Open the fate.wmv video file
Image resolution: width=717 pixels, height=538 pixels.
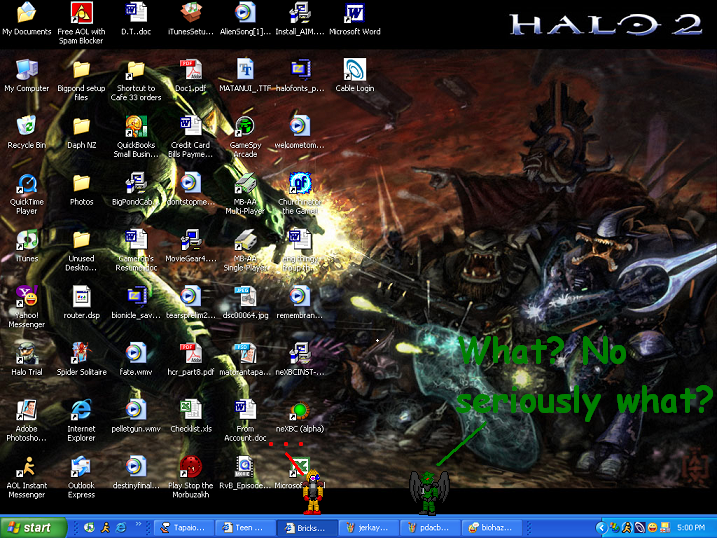point(136,353)
